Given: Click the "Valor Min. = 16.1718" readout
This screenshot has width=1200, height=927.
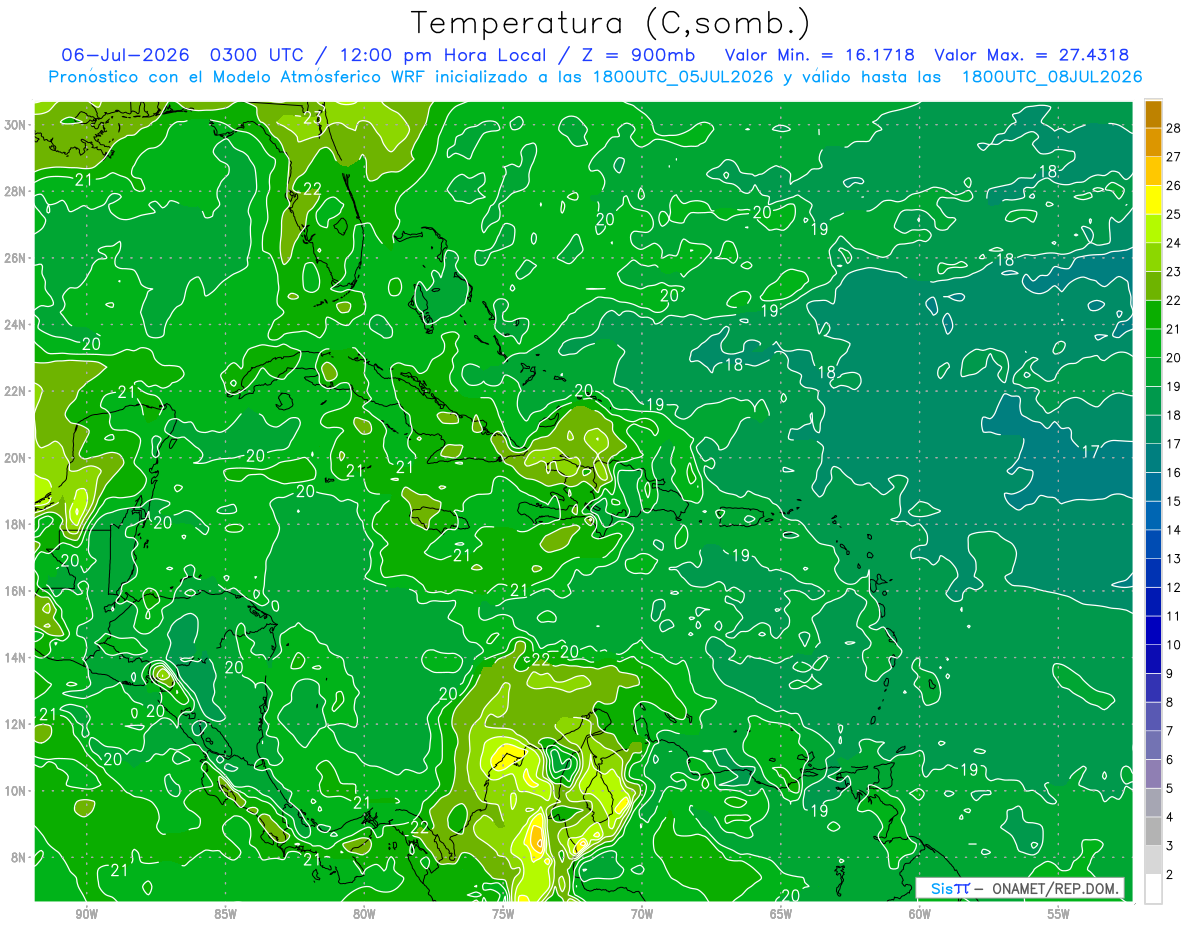Looking at the screenshot, I should [x=820, y=55].
